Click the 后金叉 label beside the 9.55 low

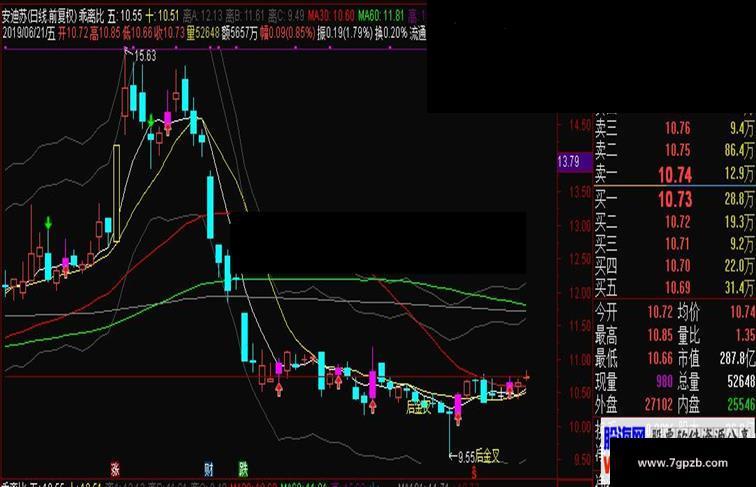coord(487,456)
